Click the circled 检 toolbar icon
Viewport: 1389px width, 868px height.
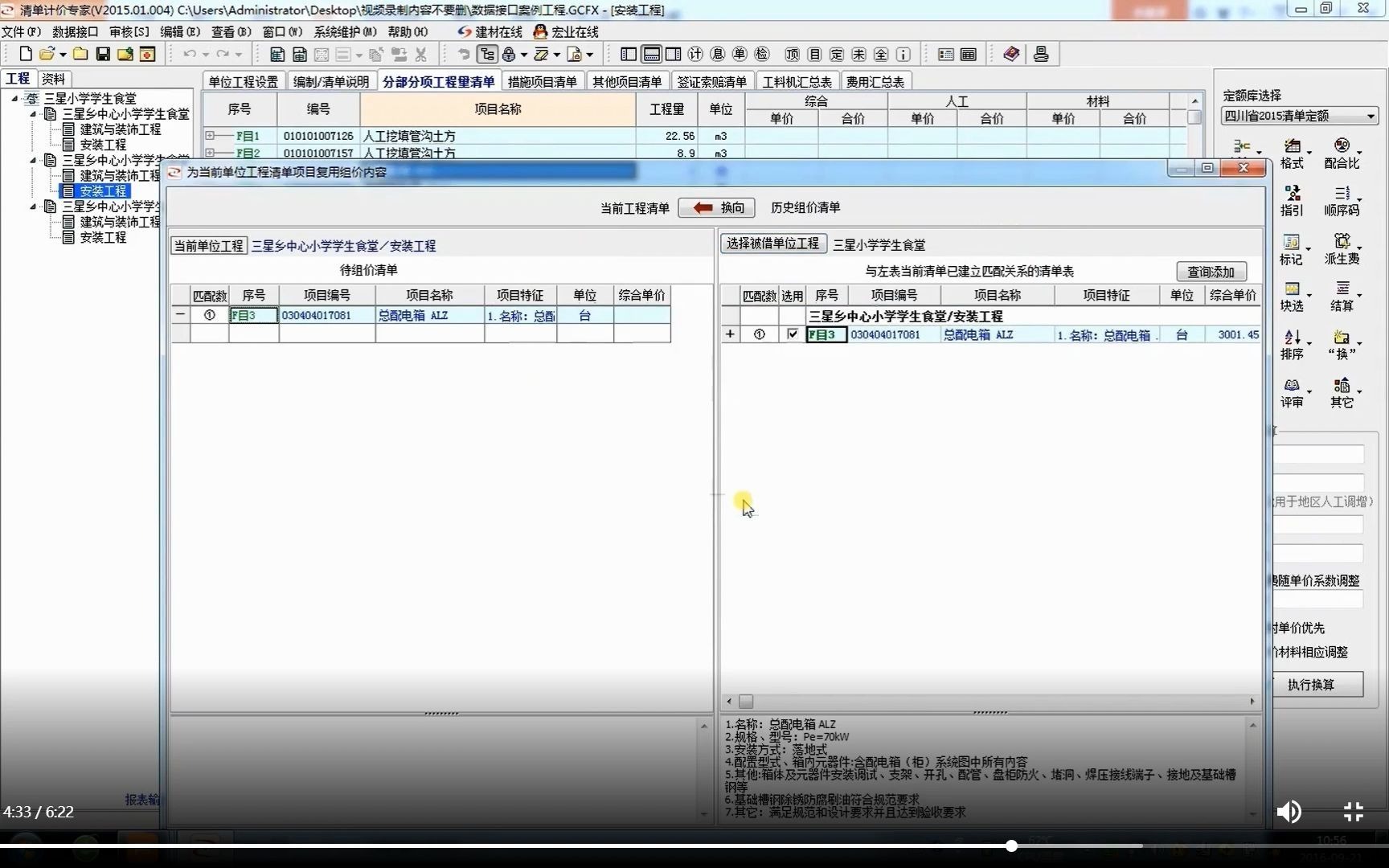(762, 54)
